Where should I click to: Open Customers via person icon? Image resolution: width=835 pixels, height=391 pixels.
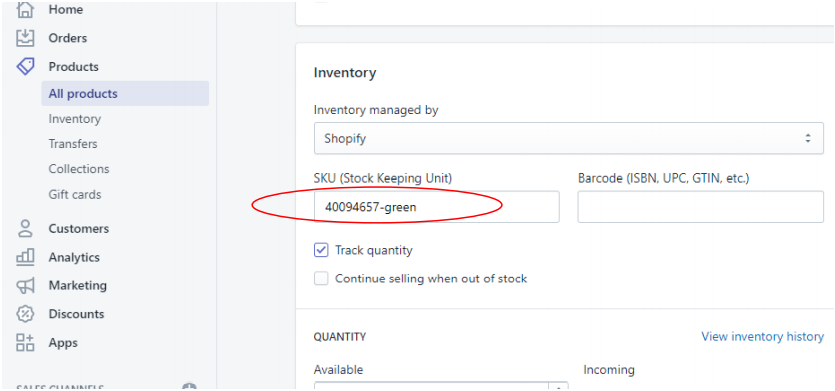click(x=25, y=229)
